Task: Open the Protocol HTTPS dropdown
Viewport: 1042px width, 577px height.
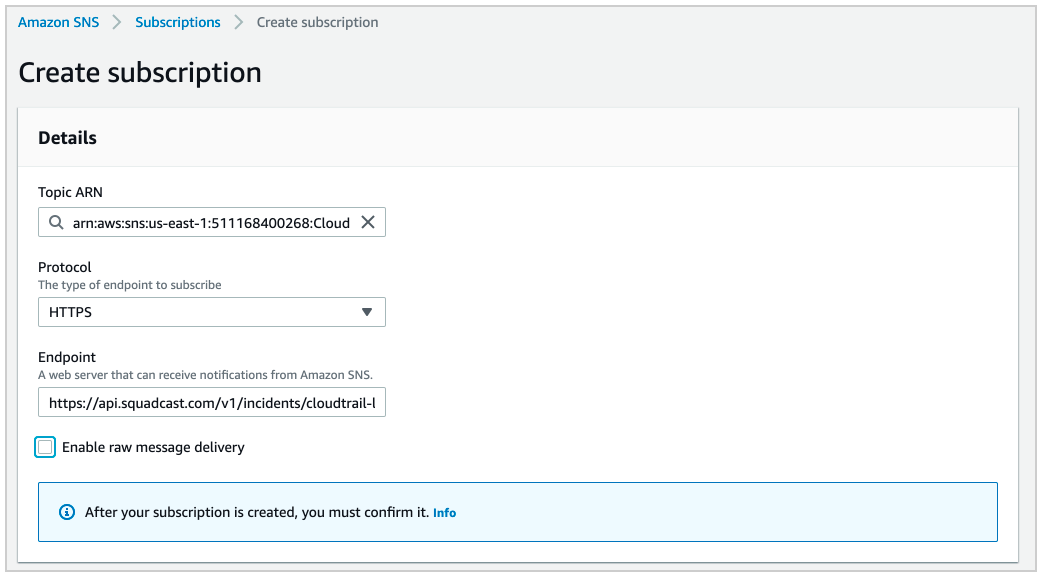Action: coord(212,312)
